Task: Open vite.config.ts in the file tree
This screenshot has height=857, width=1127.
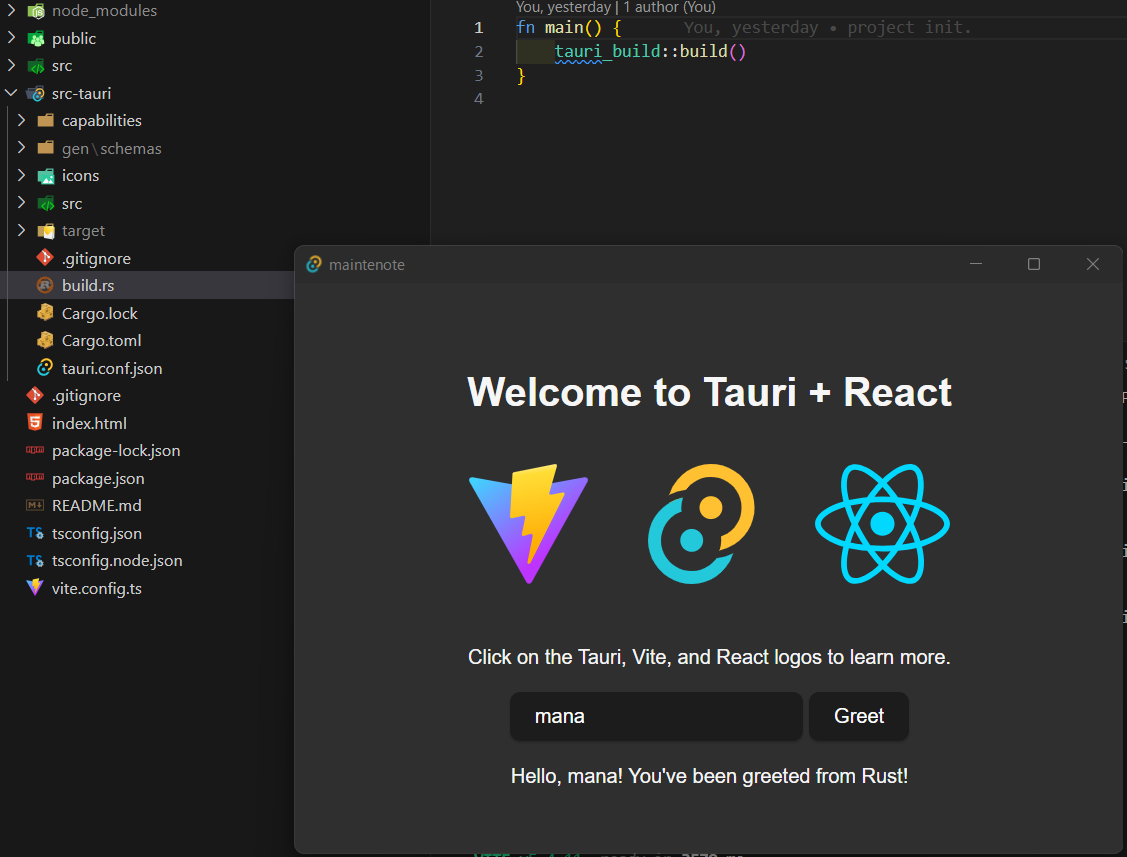Action: click(96, 588)
